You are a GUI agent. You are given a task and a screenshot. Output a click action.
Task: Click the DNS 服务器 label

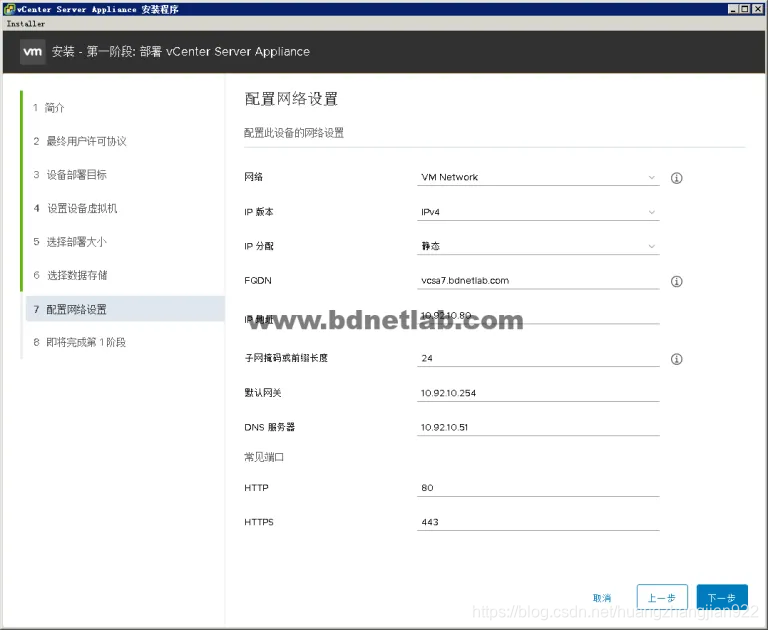pos(269,427)
